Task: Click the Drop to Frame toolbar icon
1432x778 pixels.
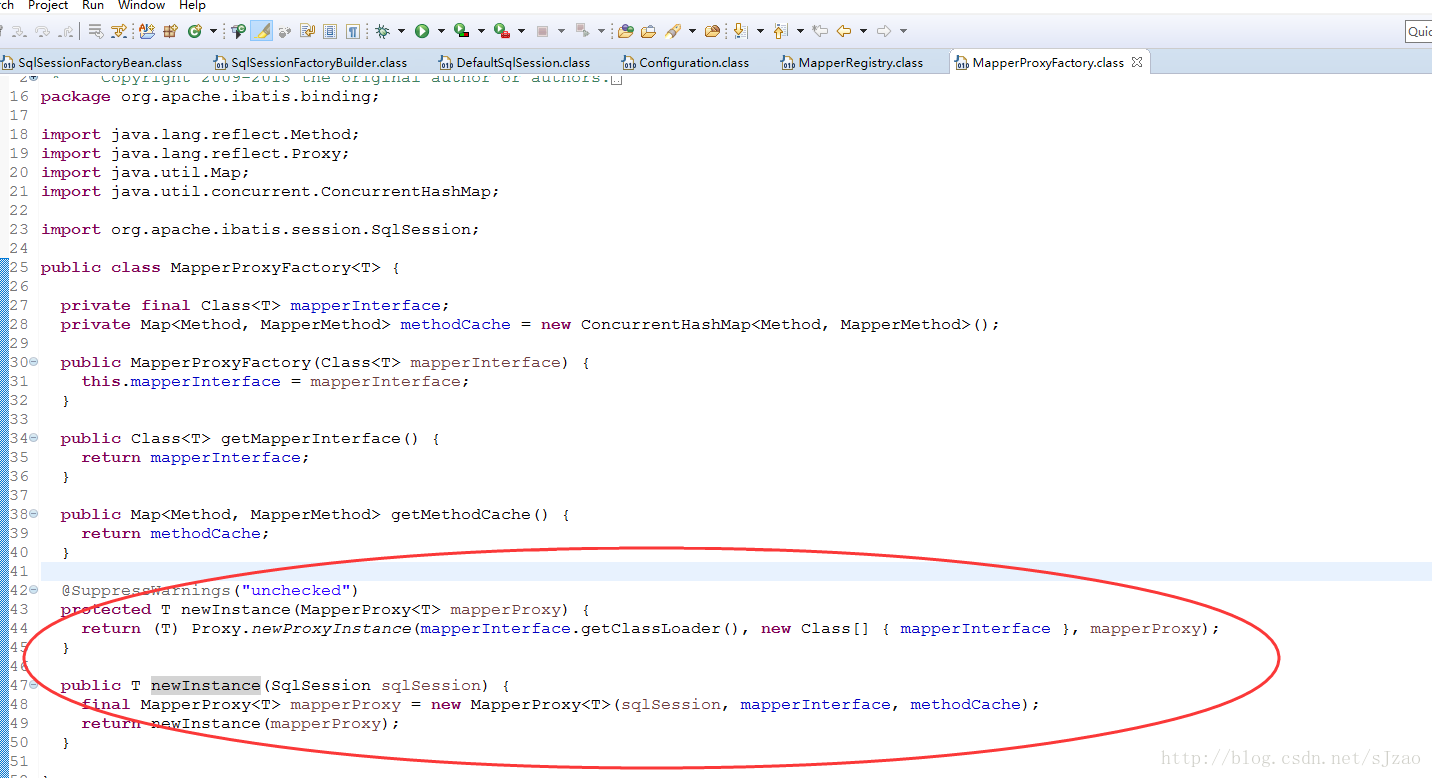Action: coord(95,31)
